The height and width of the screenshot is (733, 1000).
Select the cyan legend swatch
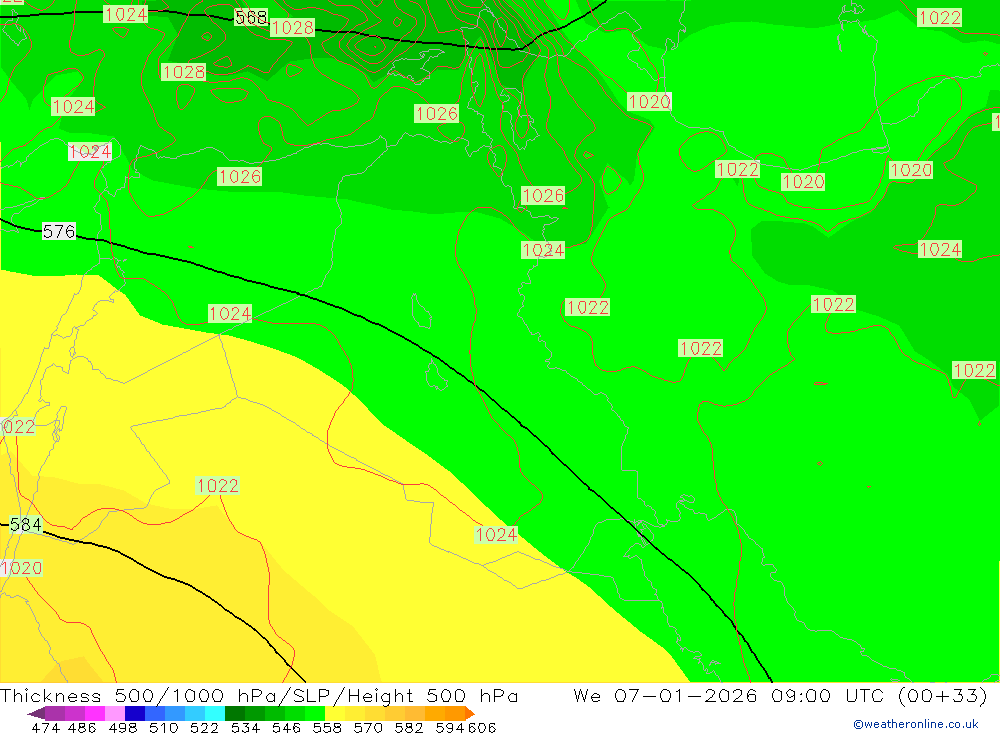point(215,713)
